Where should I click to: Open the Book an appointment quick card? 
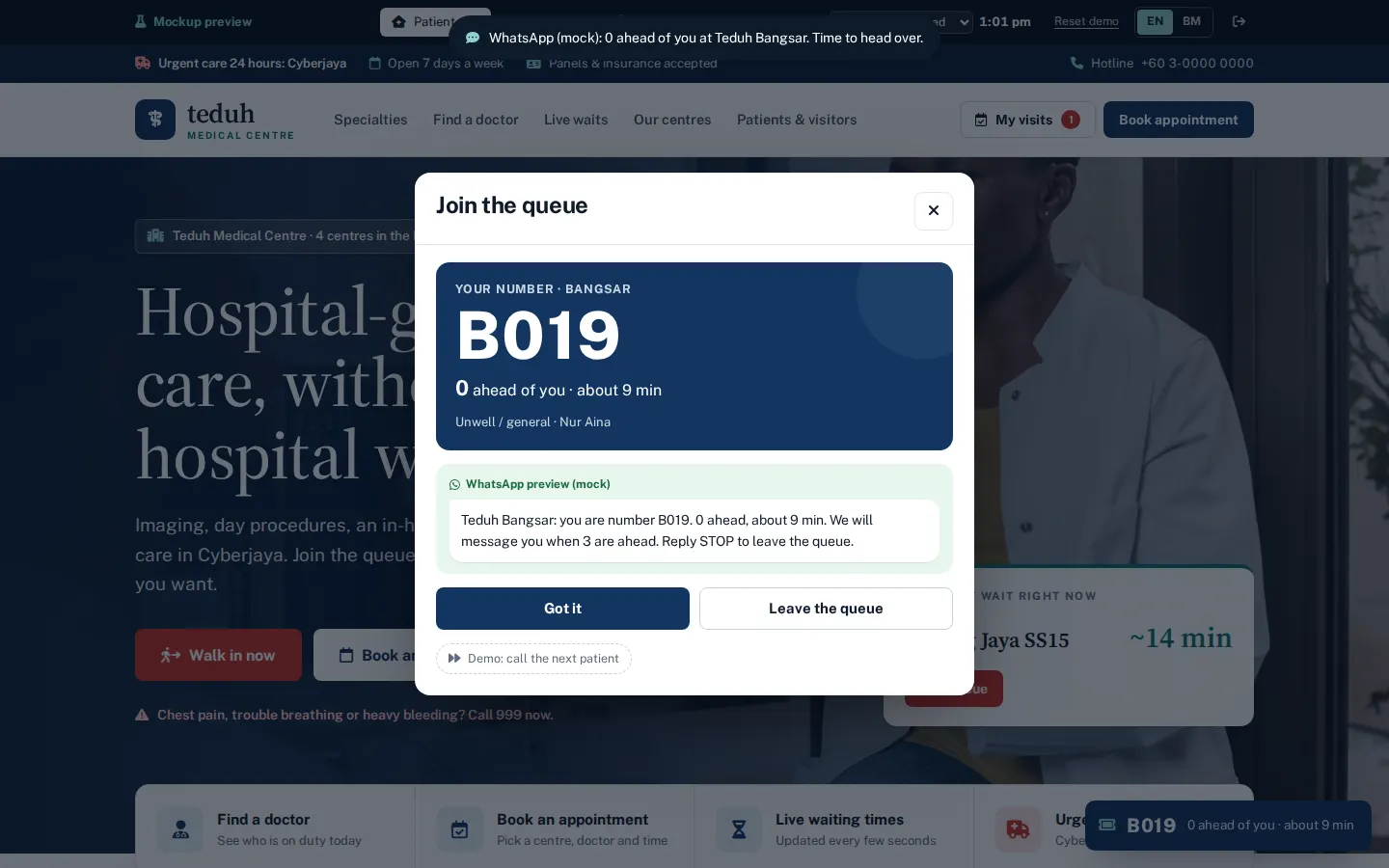click(555, 828)
